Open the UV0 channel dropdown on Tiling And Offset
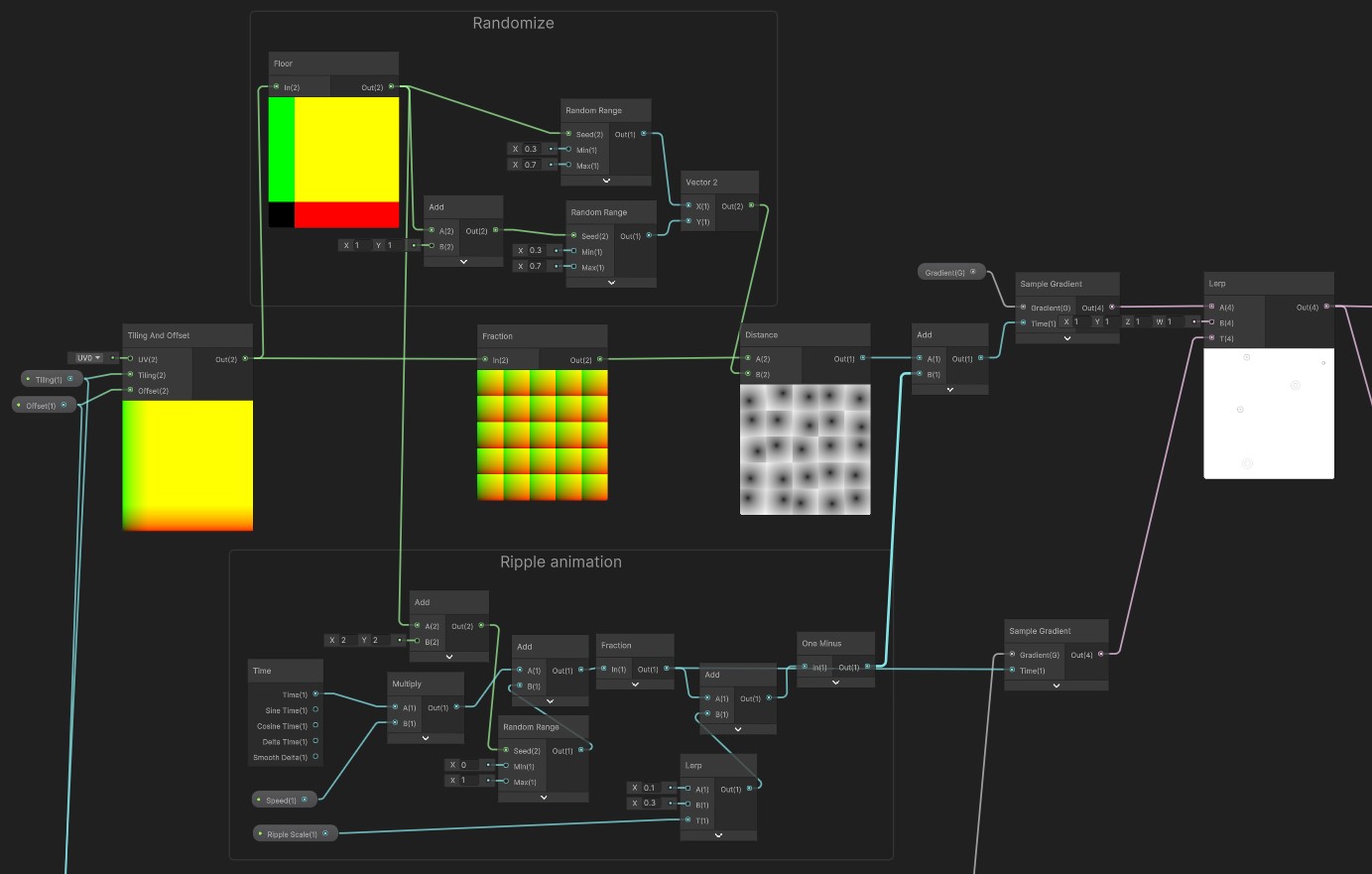Screen dimensions: 1372x874 click(86, 358)
